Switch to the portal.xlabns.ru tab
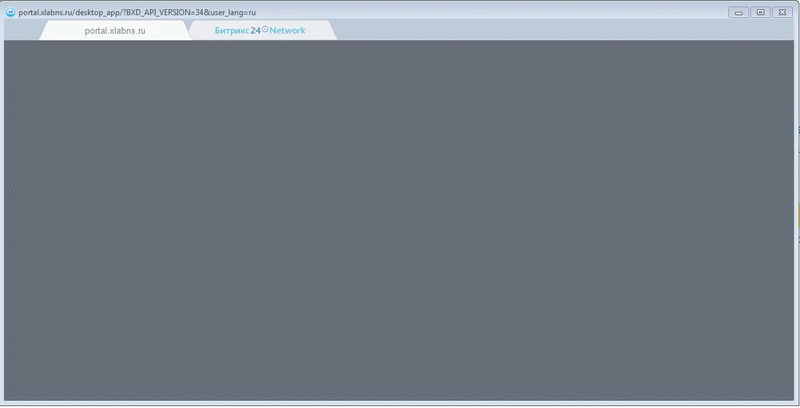The image size is (800, 408). 115,31
